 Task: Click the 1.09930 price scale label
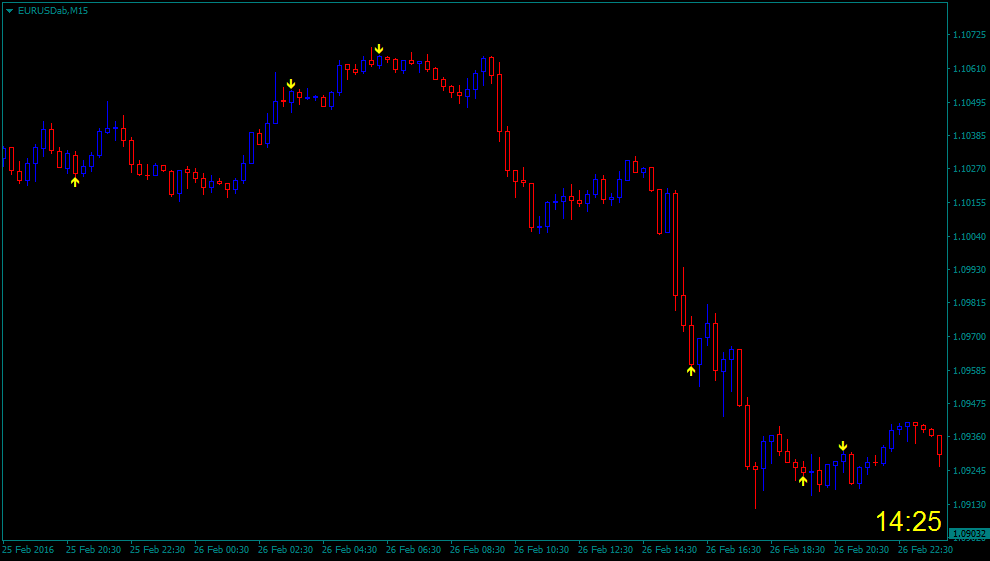pos(969,269)
